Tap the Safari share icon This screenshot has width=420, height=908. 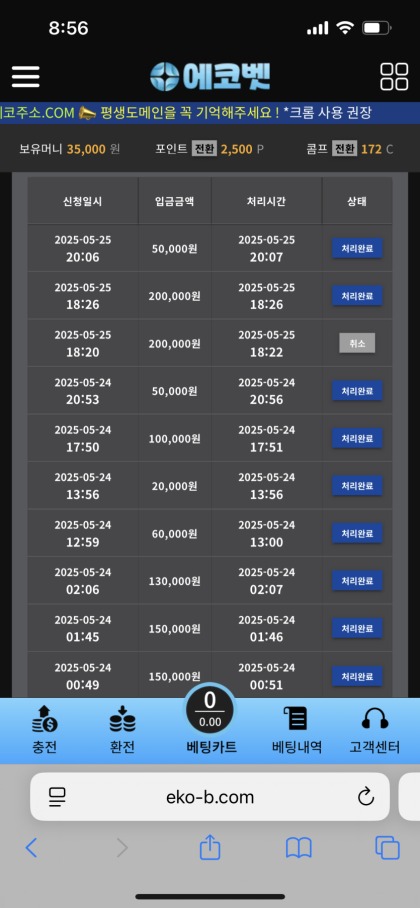click(x=210, y=848)
